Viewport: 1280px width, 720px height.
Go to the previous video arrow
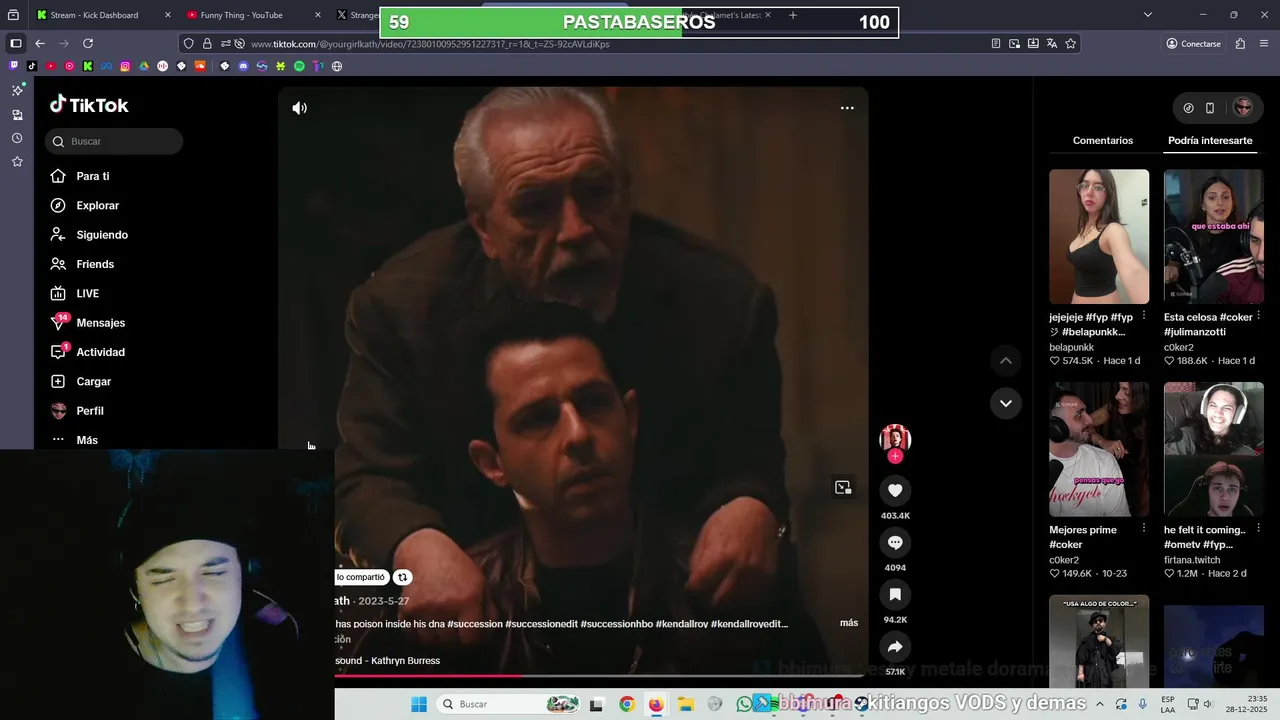(x=1006, y=360)
